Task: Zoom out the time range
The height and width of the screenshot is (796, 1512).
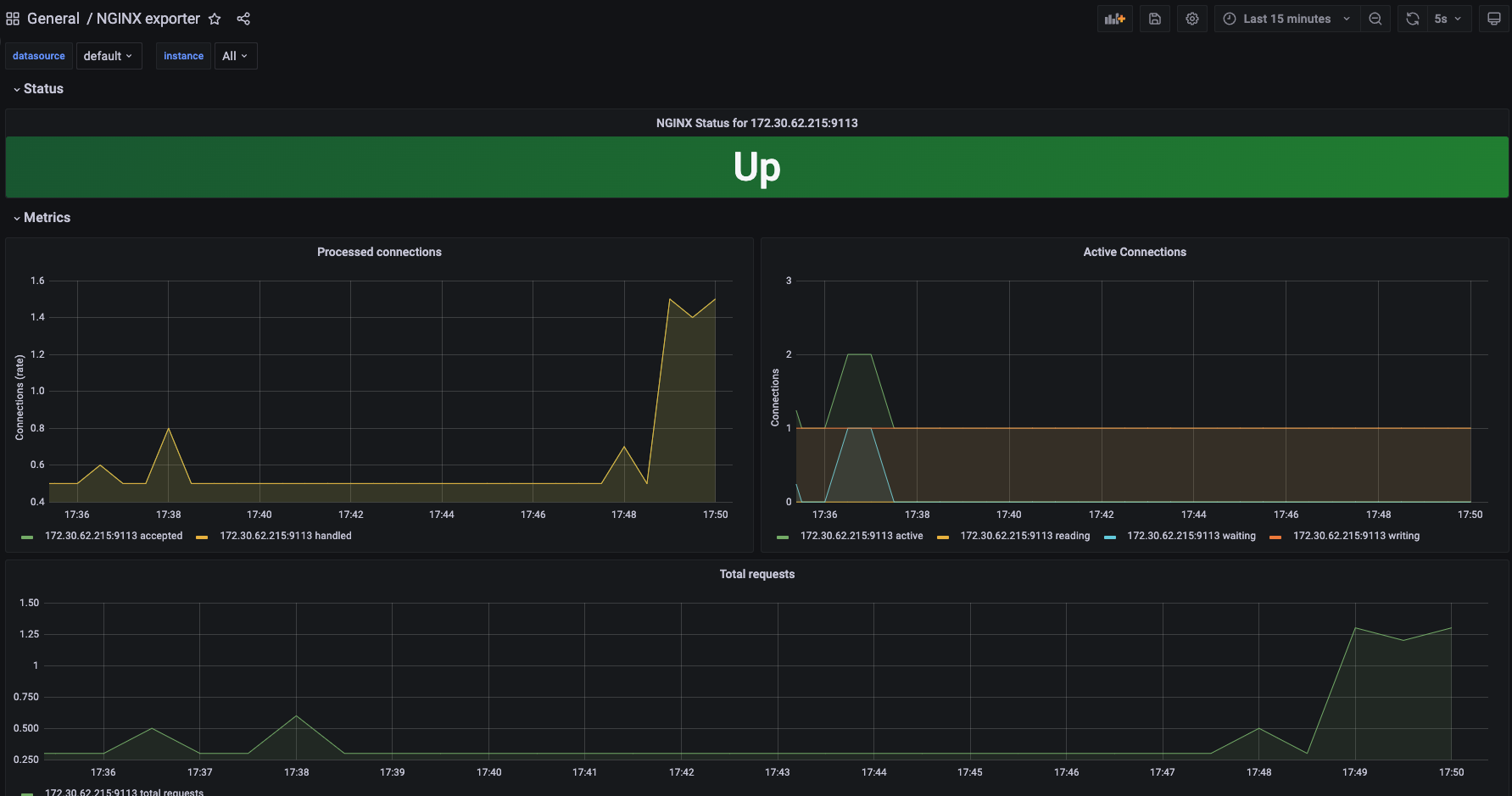Action: point(1375,19)
